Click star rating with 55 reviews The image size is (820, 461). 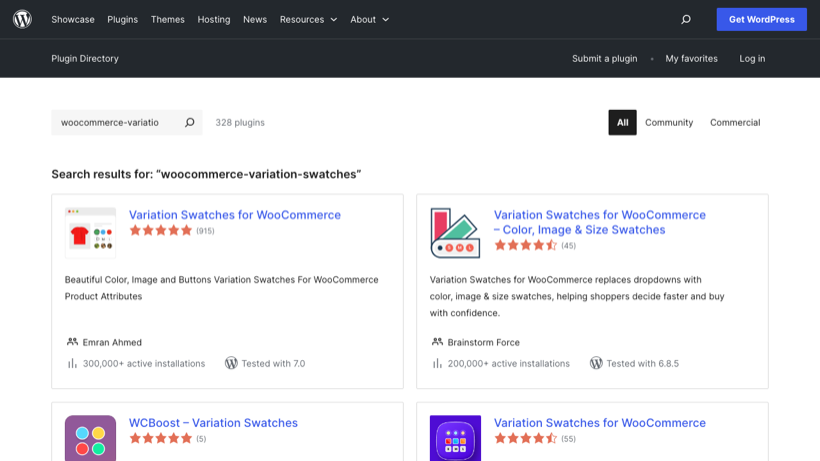coord(526,439)
